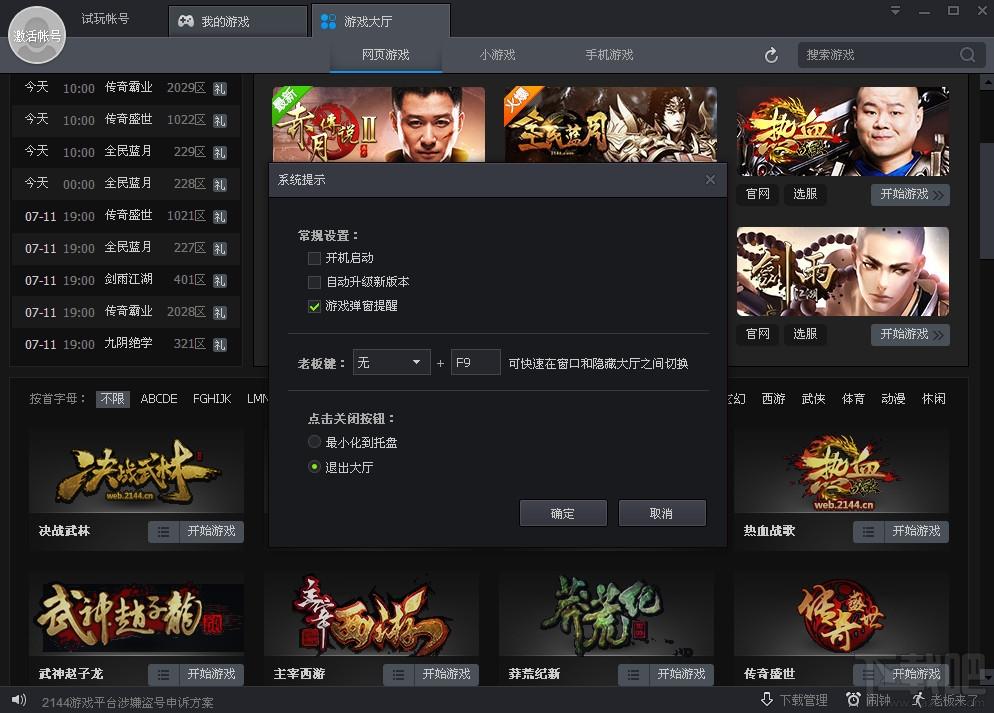Click the server list icon for 武神赵子龙

pyautogui.click(x=164, y=674)
